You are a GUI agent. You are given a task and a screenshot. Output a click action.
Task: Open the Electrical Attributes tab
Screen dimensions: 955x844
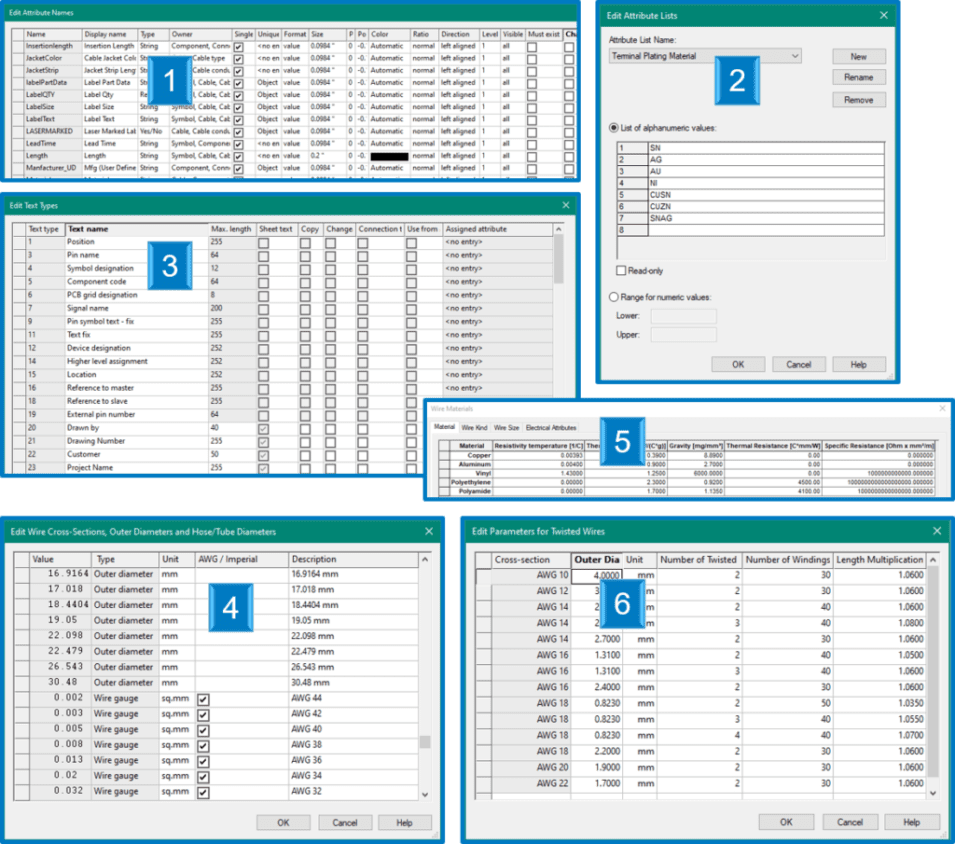[x=552, y=426]
